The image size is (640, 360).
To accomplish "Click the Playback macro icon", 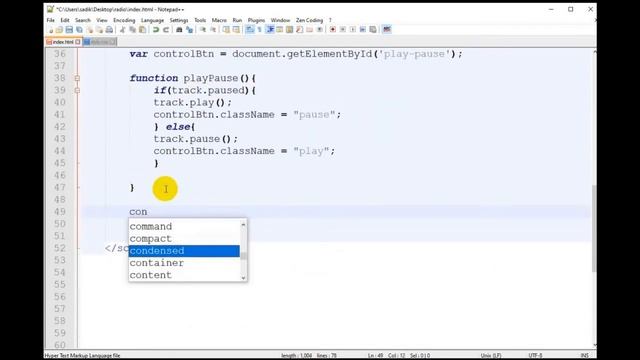I will 353,29.
